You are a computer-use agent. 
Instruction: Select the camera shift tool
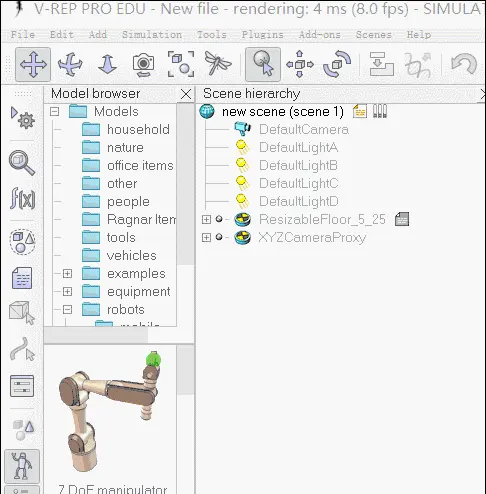(x=107, y=64)
